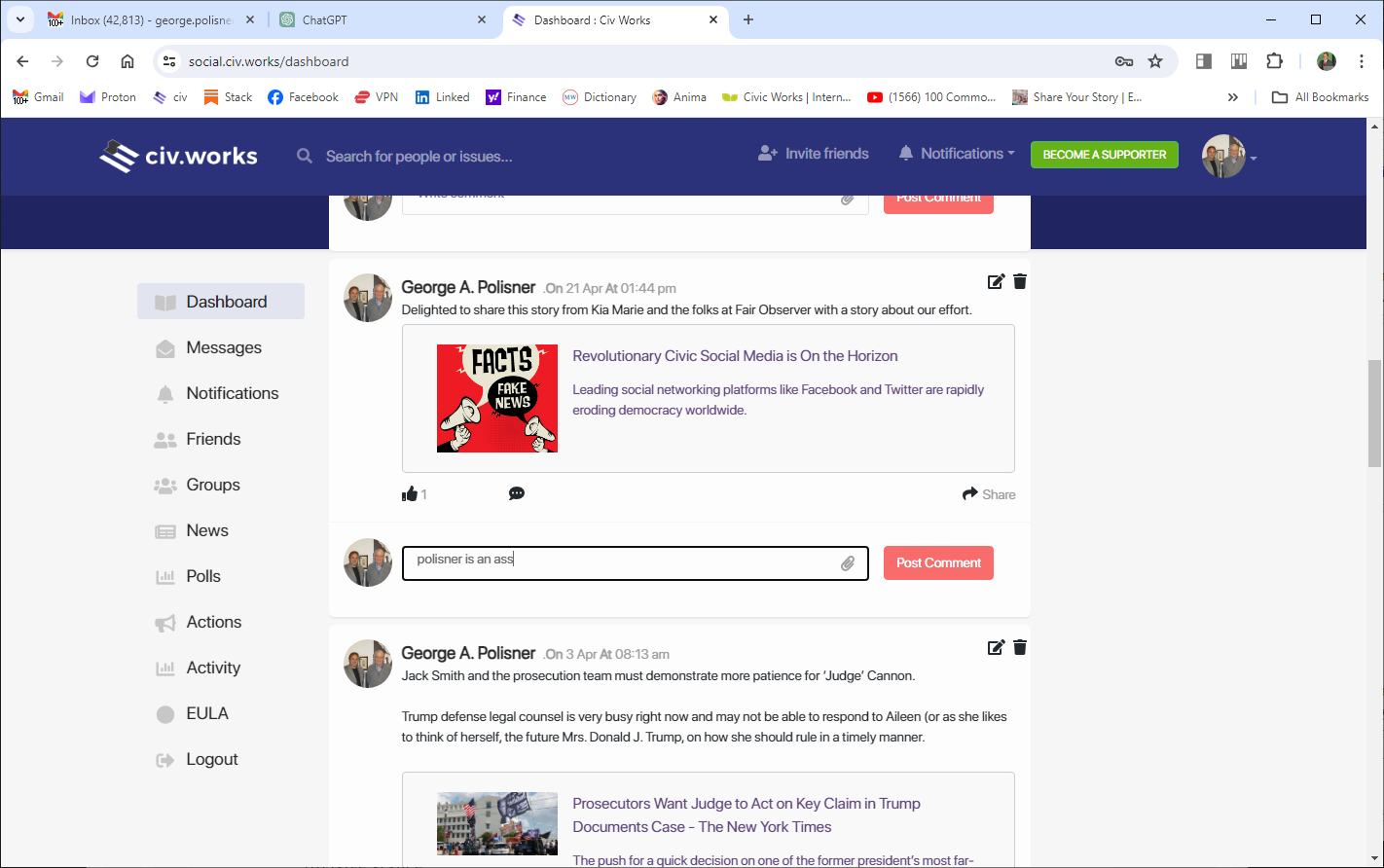Open the Revolutionary Civic Social Media article link
1384x868 pixels.
point(735,356)
